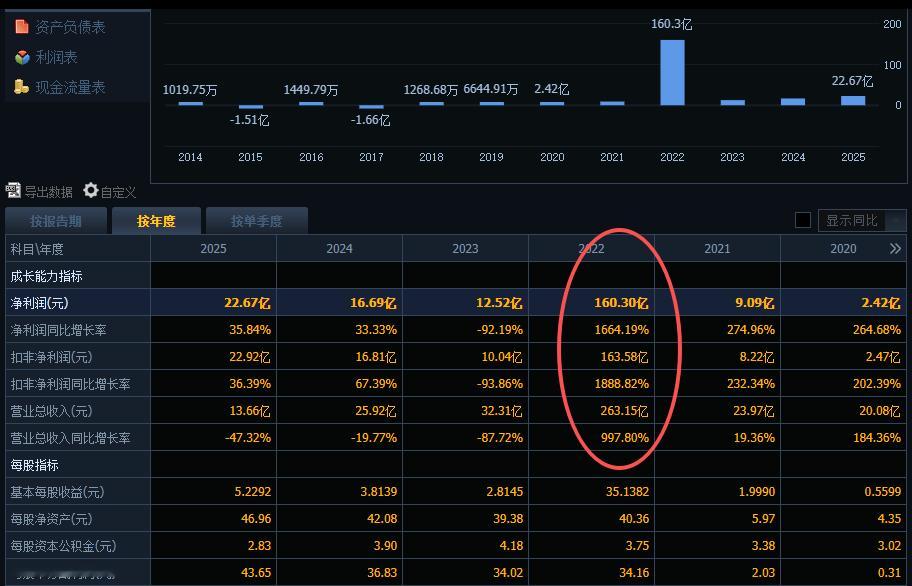
Task: Click the 2023 column header
Action: click(465, 249)
